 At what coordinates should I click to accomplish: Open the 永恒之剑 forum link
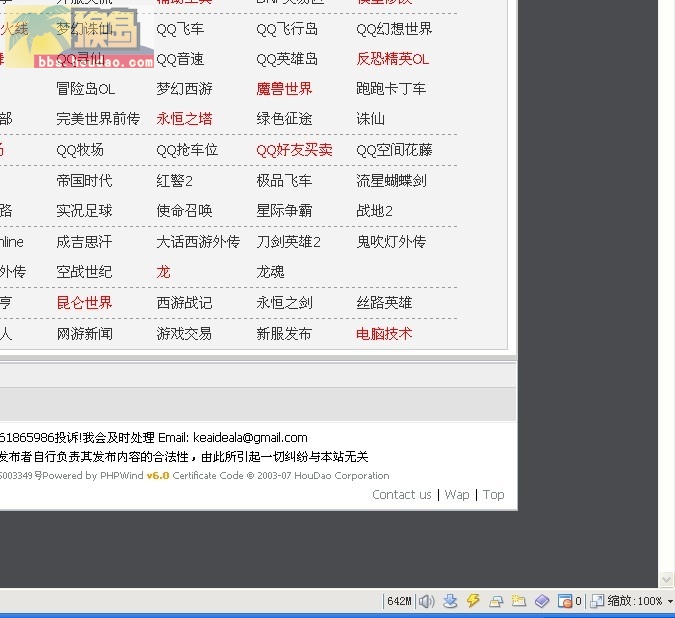(284, 303)
